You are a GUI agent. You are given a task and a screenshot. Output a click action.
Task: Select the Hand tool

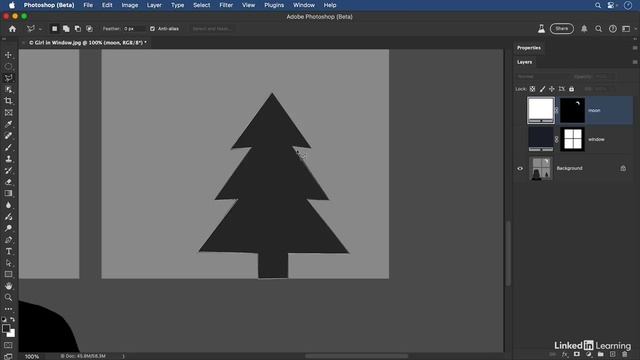click(x=8, y=286)
